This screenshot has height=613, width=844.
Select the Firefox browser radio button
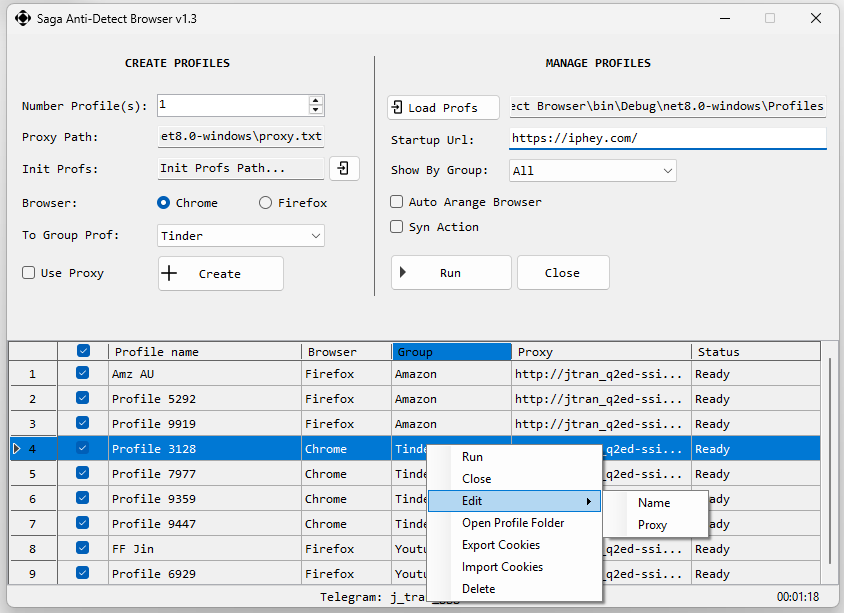tap(265, 203)
